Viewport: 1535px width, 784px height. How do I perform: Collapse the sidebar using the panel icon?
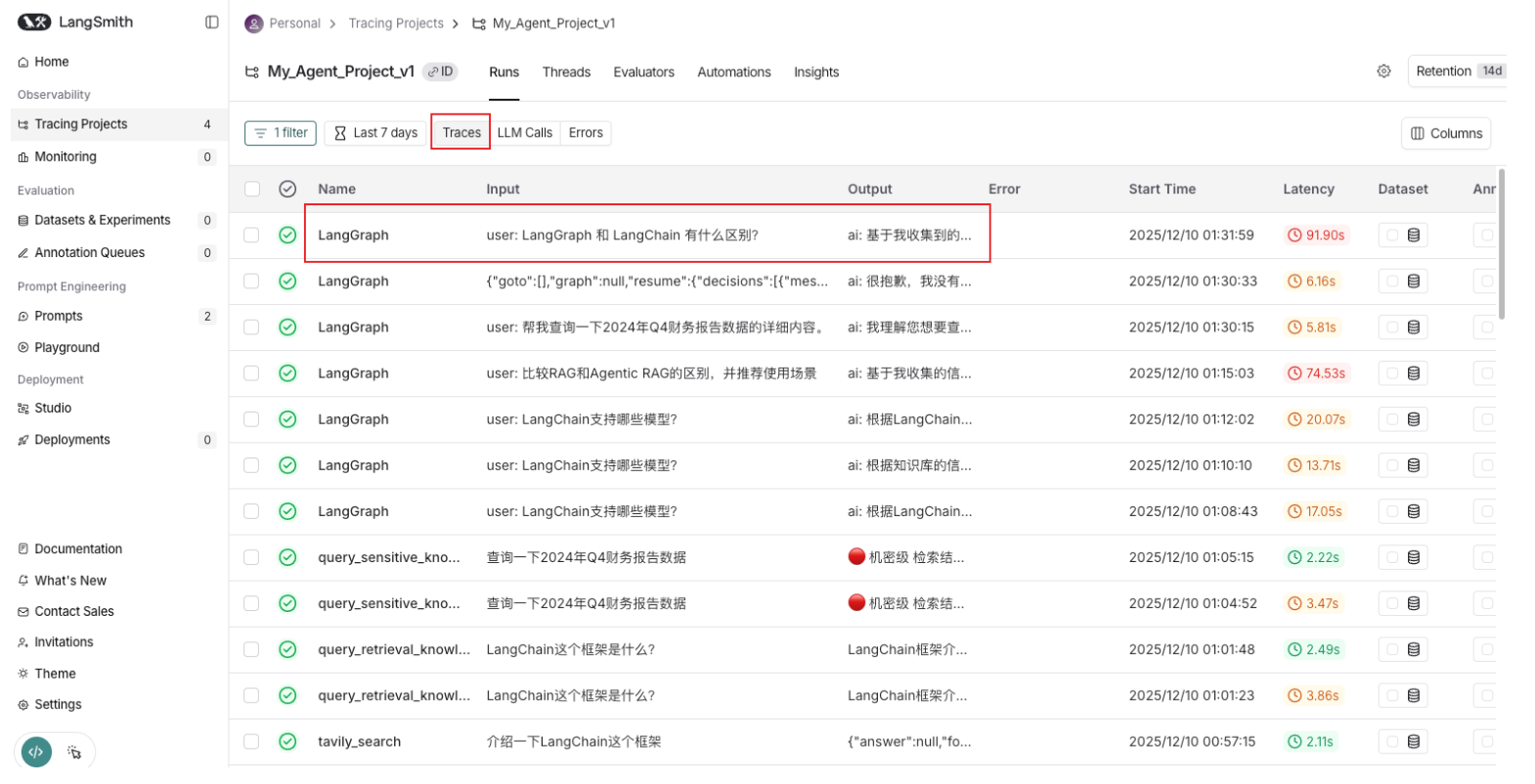(x=211, y=22)
